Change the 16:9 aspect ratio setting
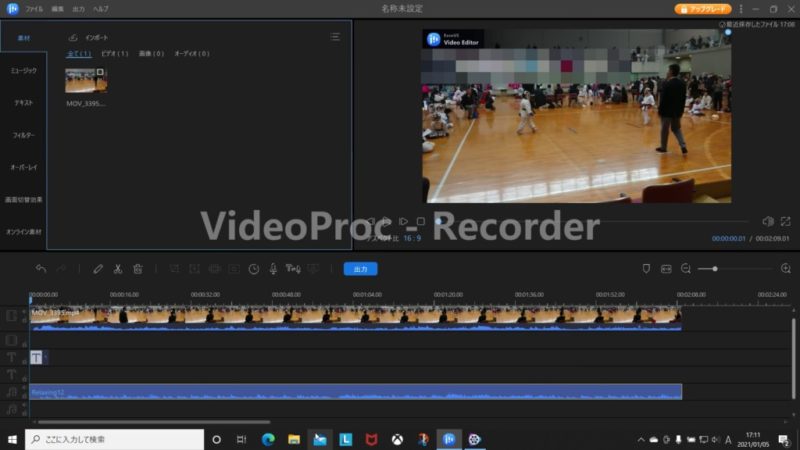800x450 pixels. click(x=412, y=238)
